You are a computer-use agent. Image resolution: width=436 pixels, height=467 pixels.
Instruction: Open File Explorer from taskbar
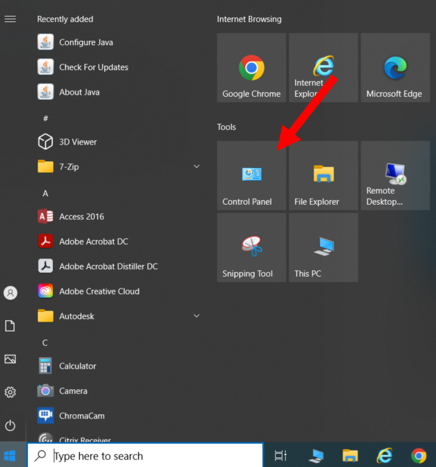click(350, 456)
